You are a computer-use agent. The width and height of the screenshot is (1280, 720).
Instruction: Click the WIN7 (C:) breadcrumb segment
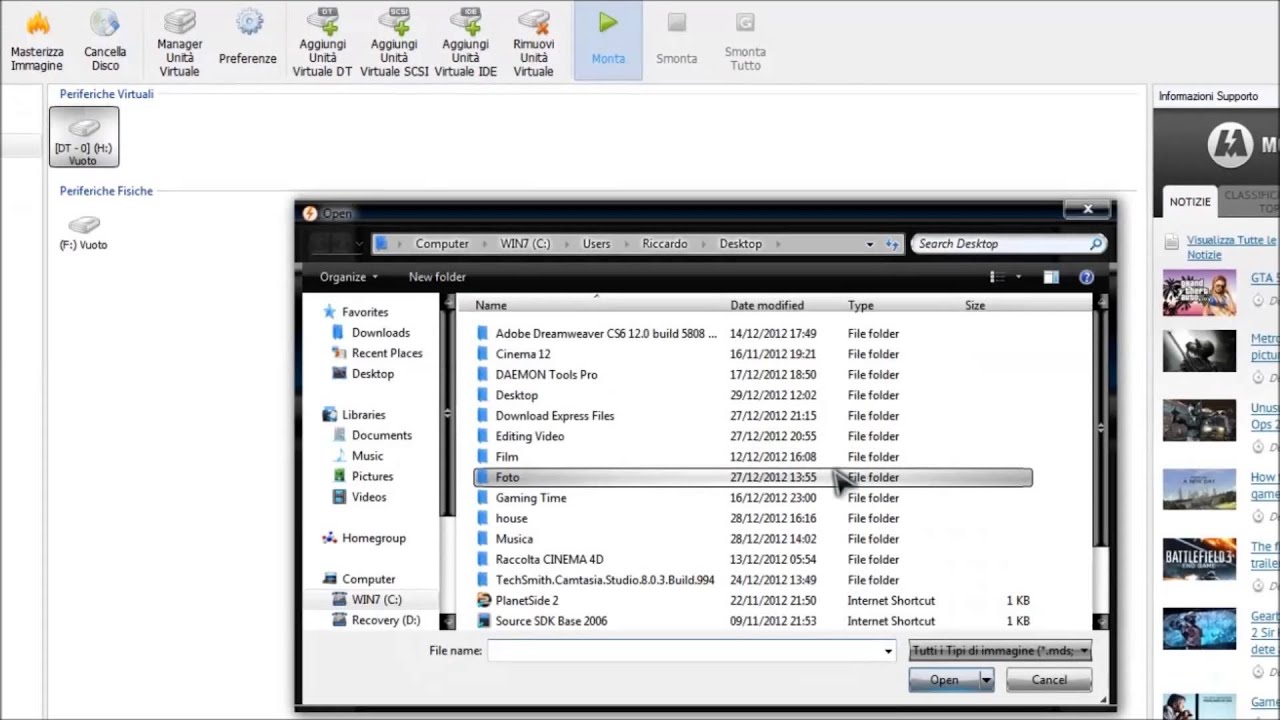tap(526, 244)
